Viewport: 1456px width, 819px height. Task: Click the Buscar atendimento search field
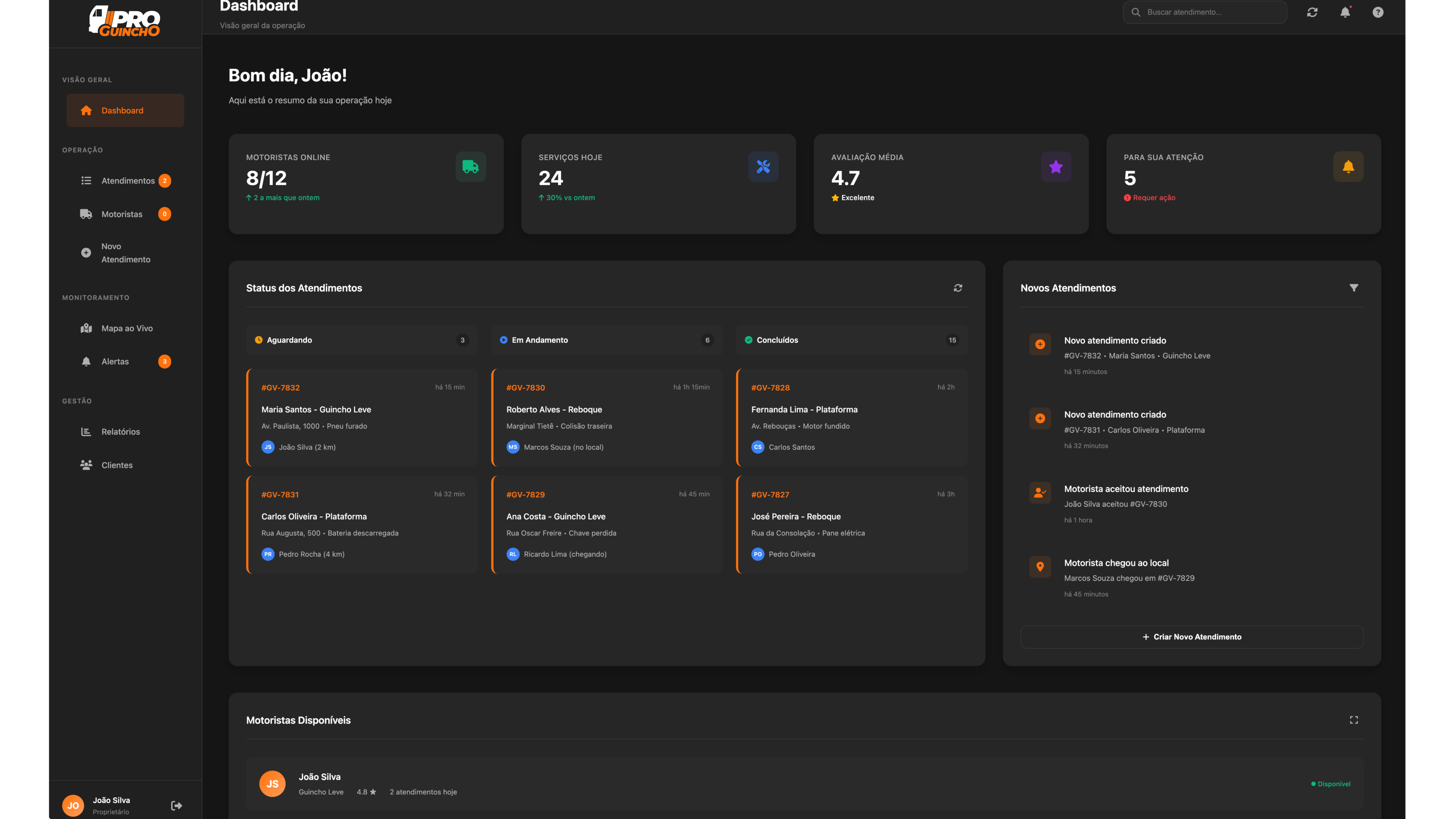[1204, 12]
